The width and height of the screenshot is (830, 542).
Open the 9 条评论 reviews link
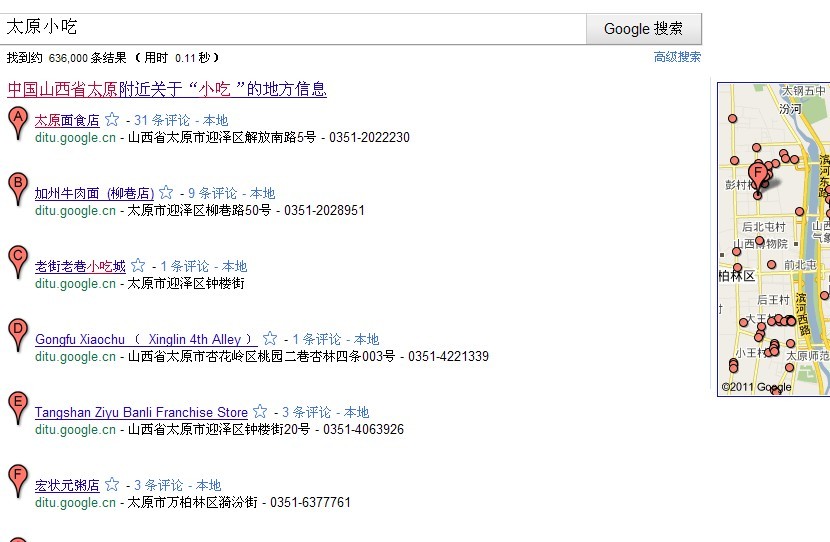tap(212, 194)
